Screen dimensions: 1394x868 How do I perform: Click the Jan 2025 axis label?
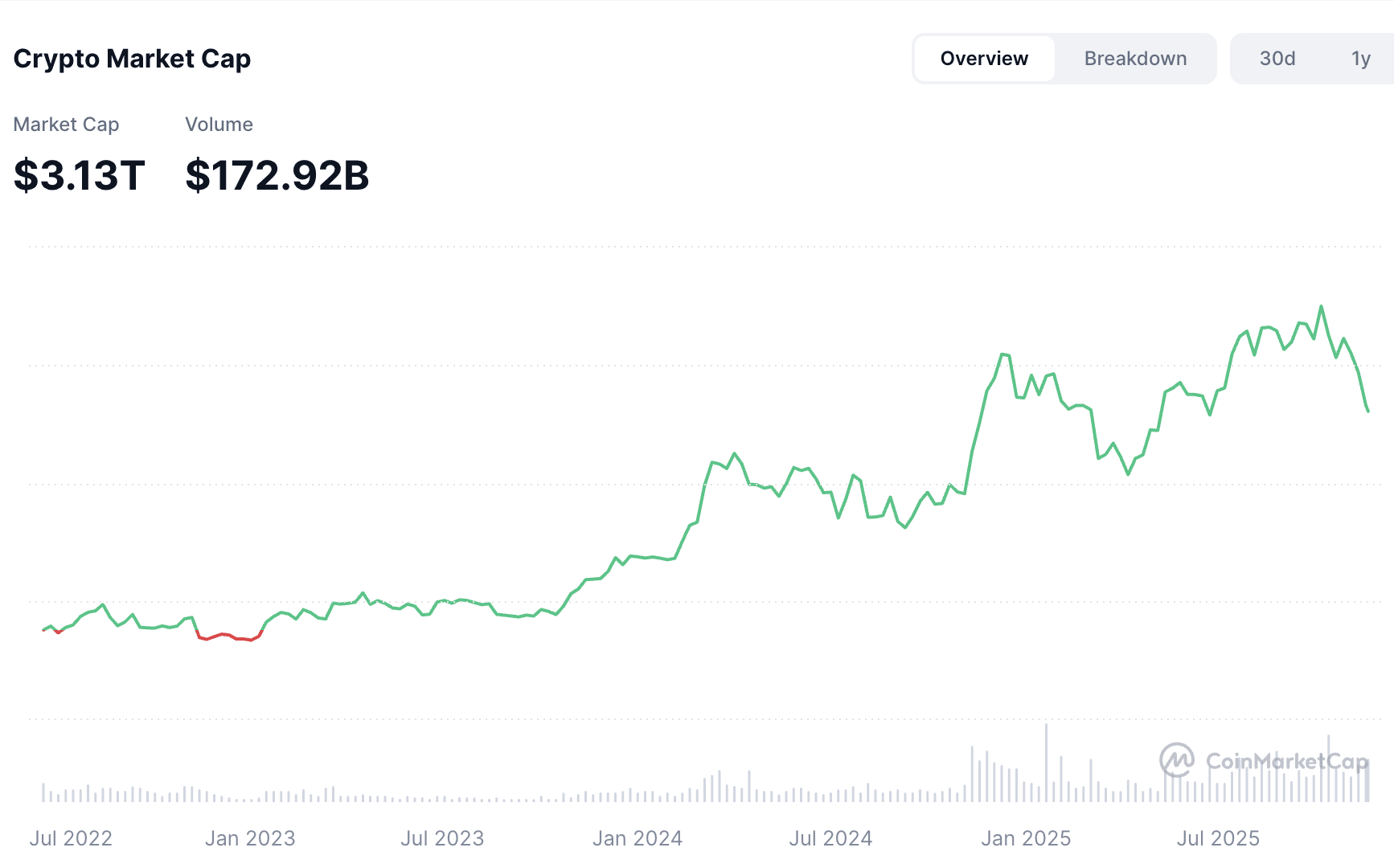coord(1026,838)
